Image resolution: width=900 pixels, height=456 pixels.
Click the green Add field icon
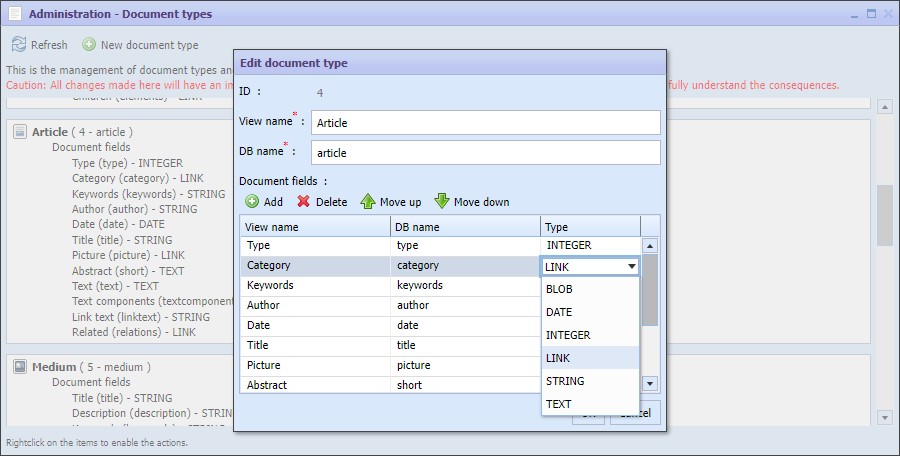pyautogui.click(x=252, y=202)
